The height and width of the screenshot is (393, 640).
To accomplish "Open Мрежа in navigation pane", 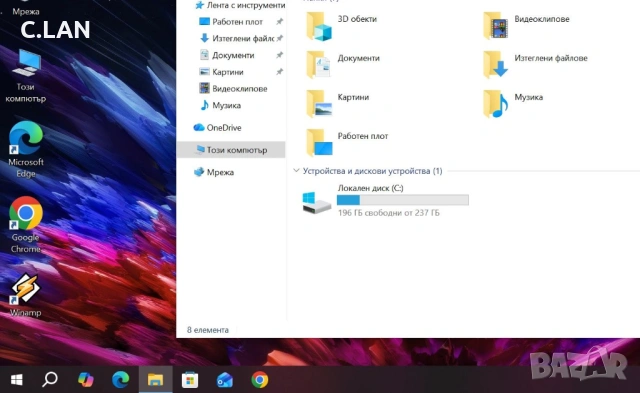I will tap(214, 172).
